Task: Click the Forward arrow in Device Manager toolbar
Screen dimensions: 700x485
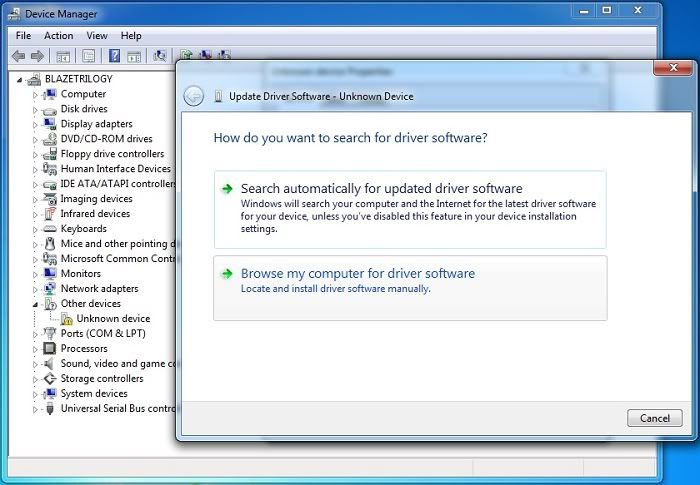Action: click(38, 56)
